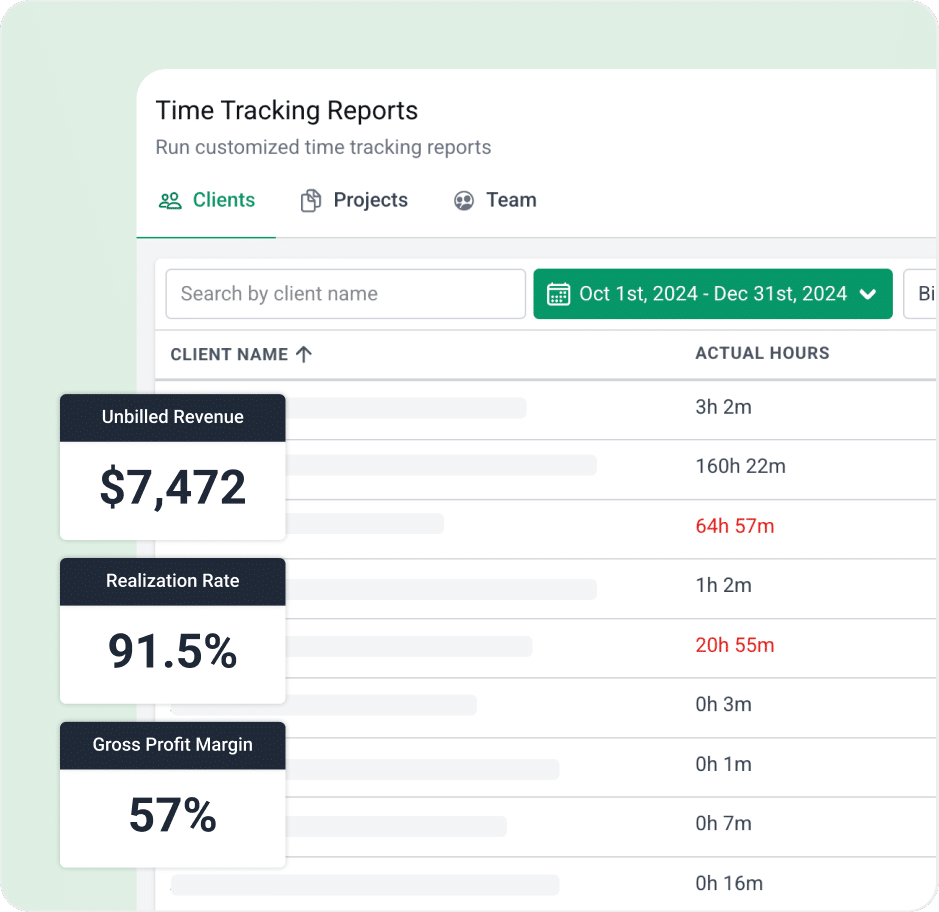Screen dimensions: 939x912
Task: Click the 91.5% realization rate value
Action: click(172, 652)
